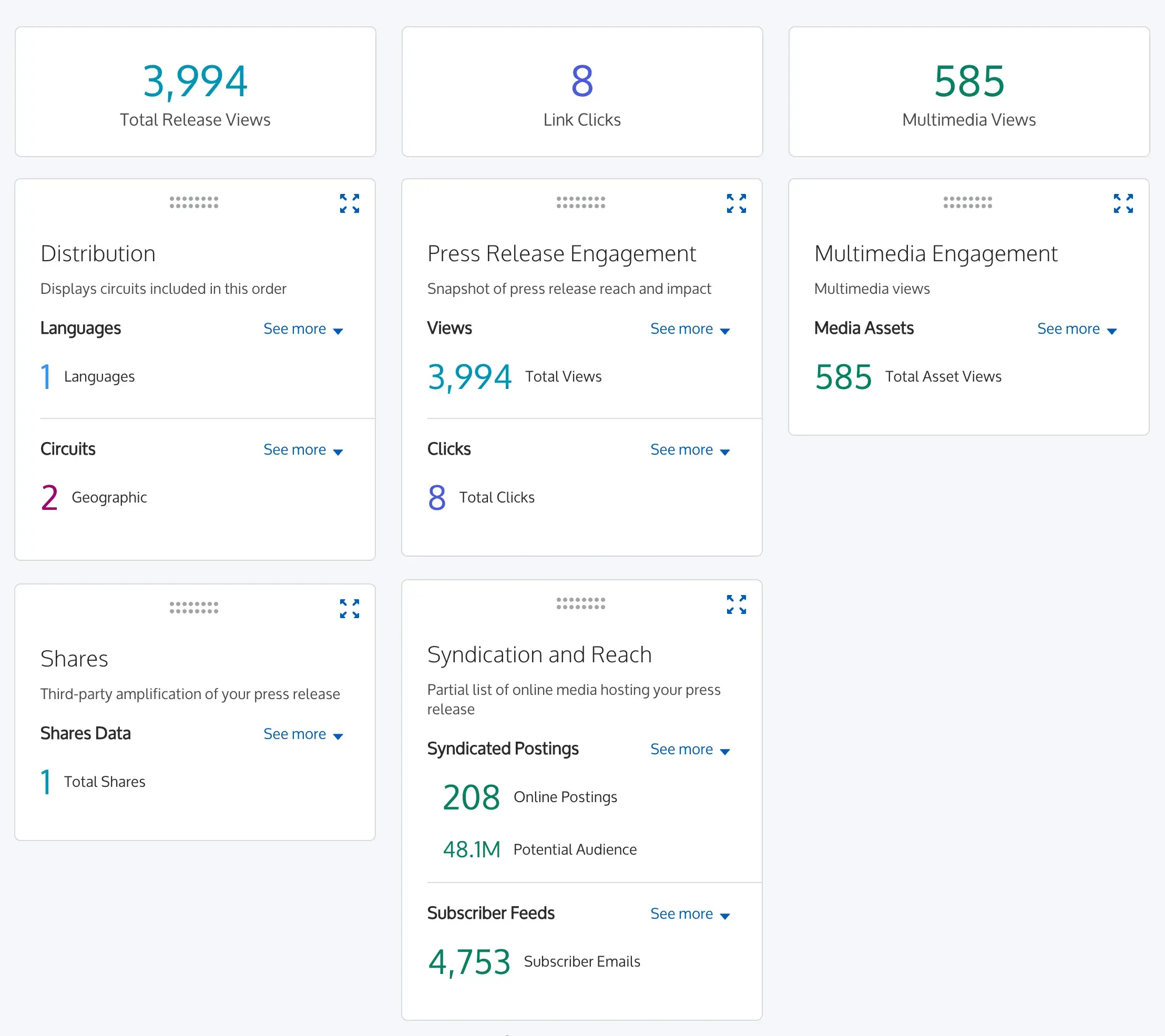The width and height of the screenshot is (1165, 1036).
Task: Open See more for Shares Data
Action: [x=303, y=734]
